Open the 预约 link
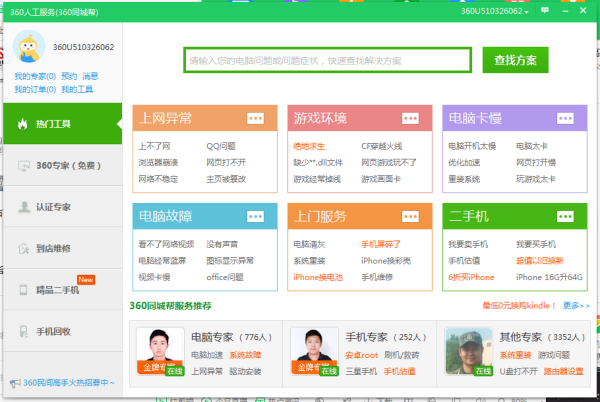This screenshot has width=600, height=402. tap(69, 76)
